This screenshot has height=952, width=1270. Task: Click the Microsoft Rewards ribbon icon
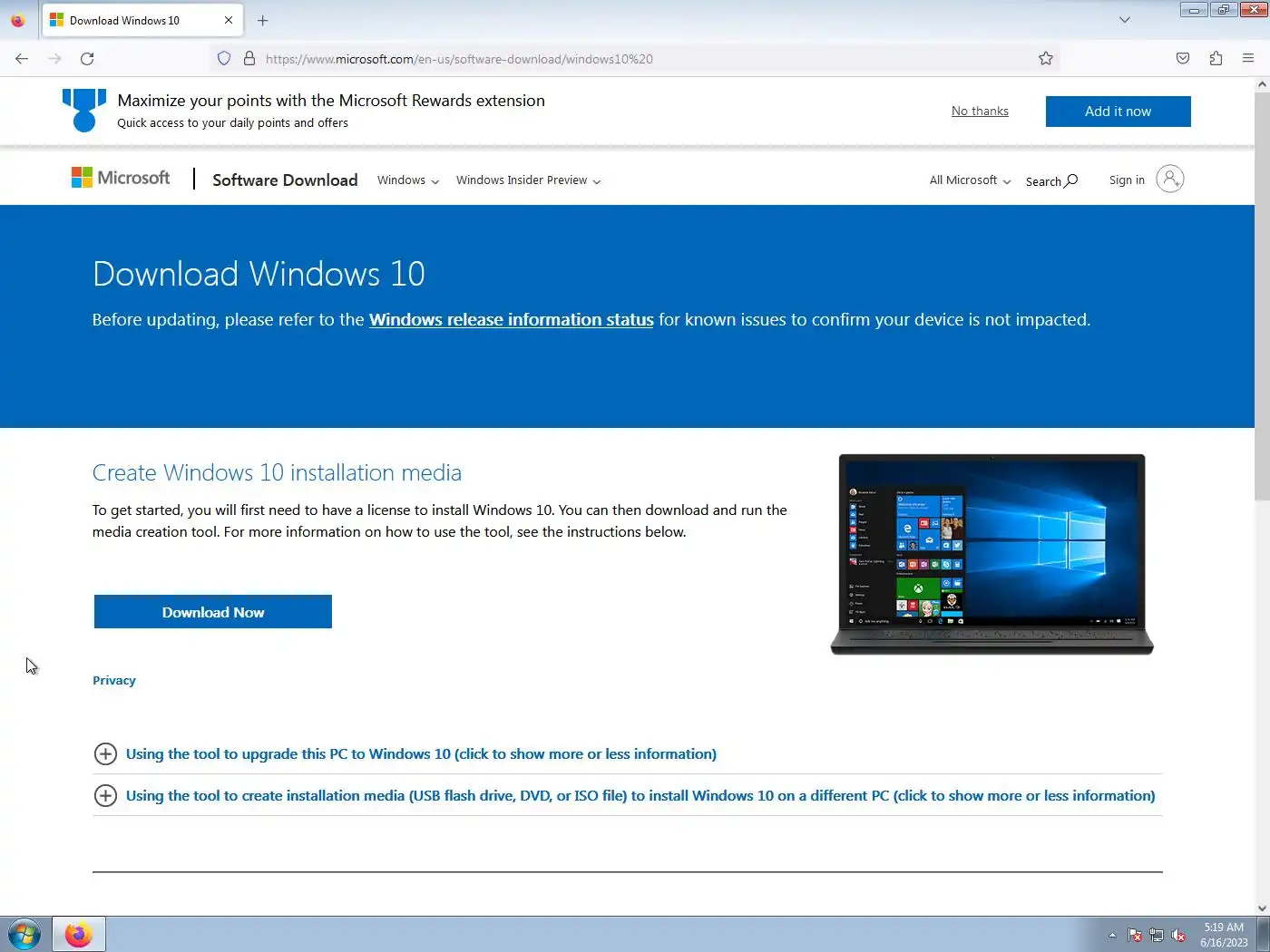[84, 111]
